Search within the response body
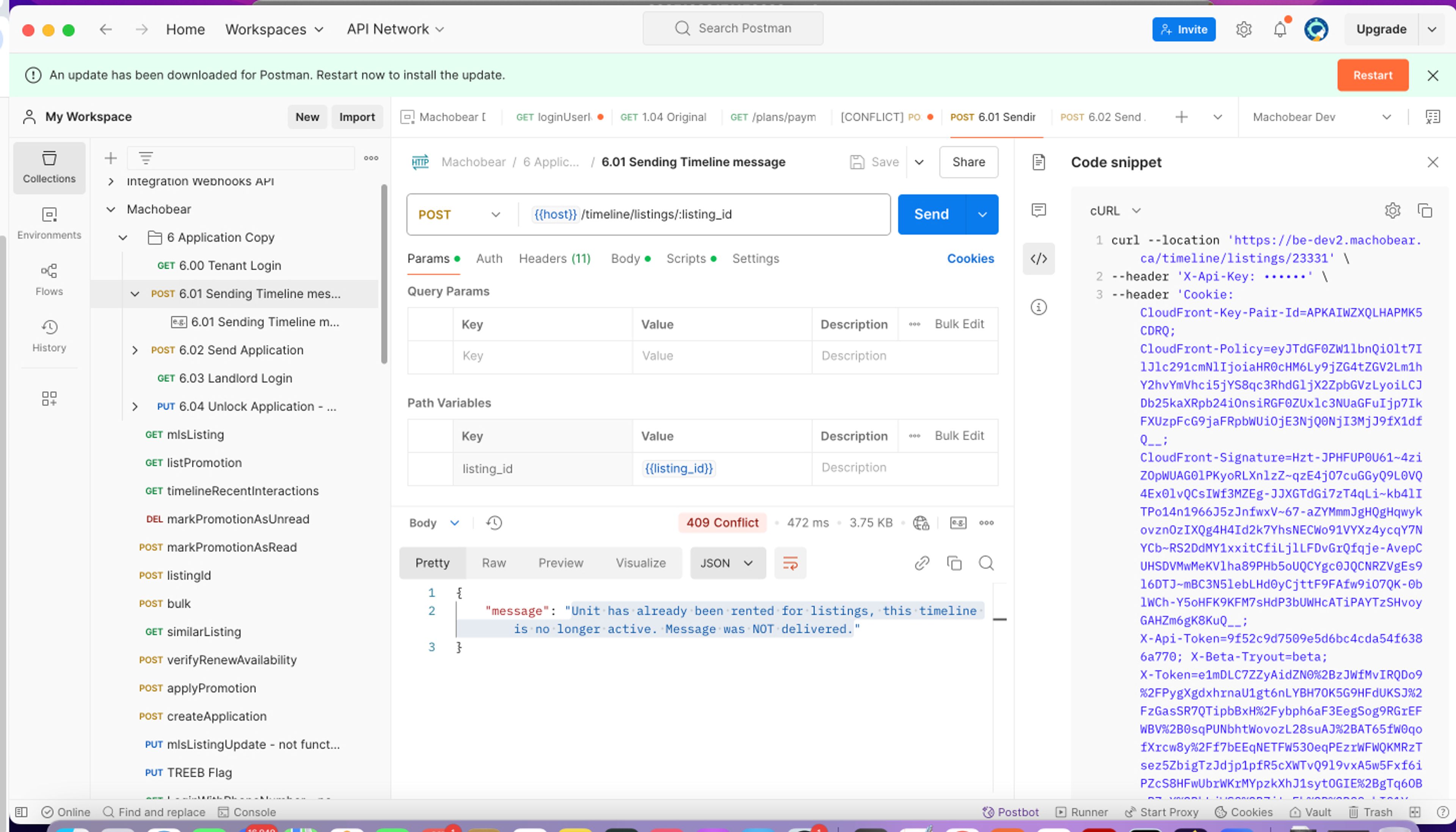This screenshot has width=1456, height=832. 986,563
